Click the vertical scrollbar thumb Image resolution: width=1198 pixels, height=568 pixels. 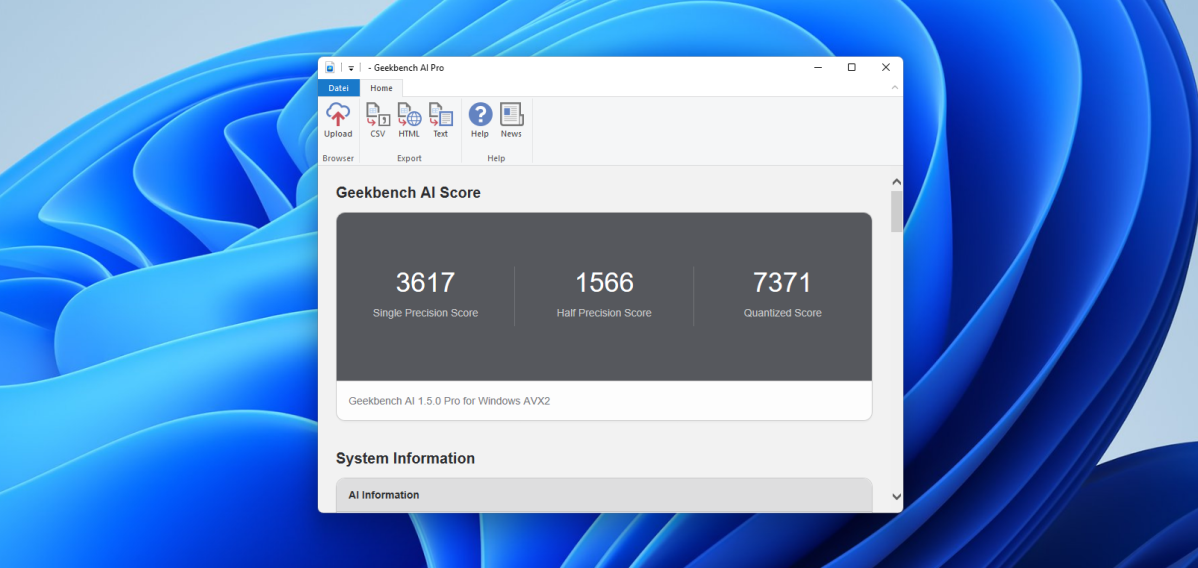(896, 212)
